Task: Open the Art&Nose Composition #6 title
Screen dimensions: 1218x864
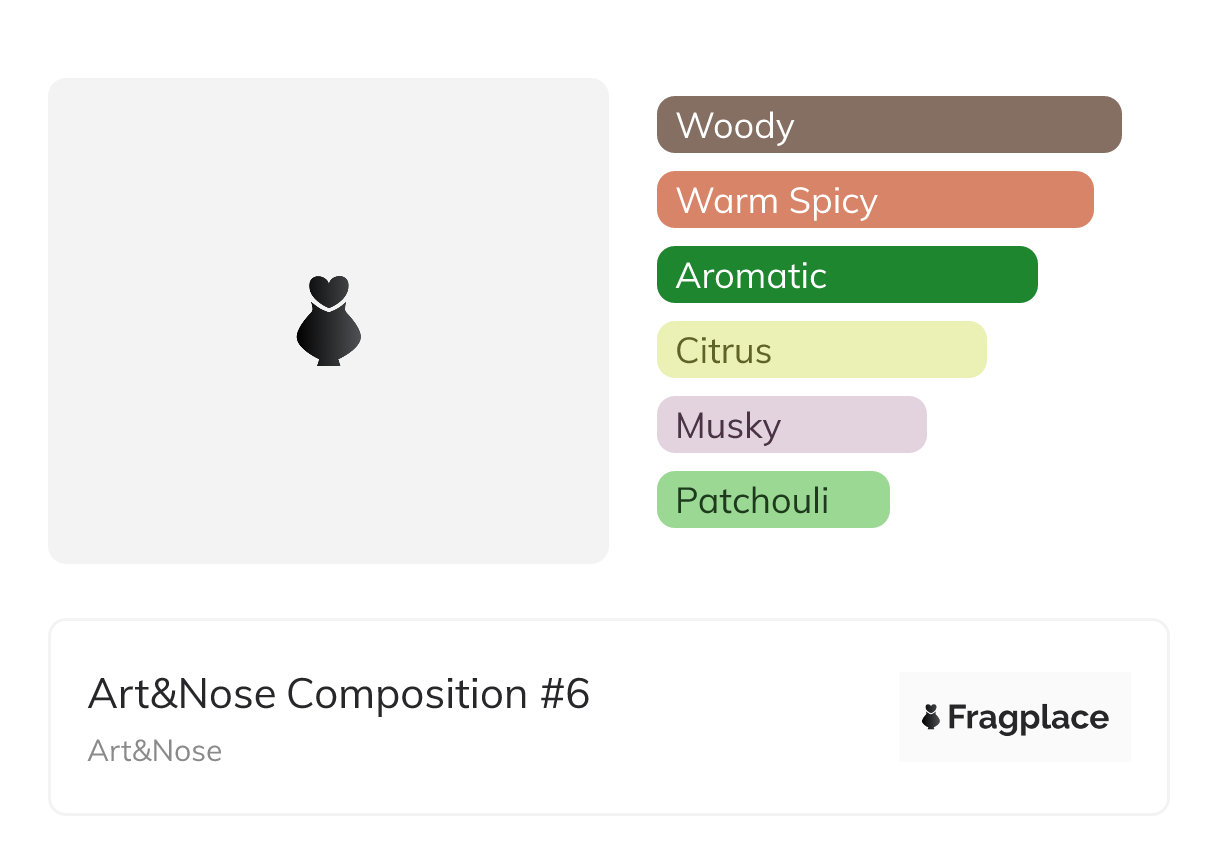Action: 339,694
